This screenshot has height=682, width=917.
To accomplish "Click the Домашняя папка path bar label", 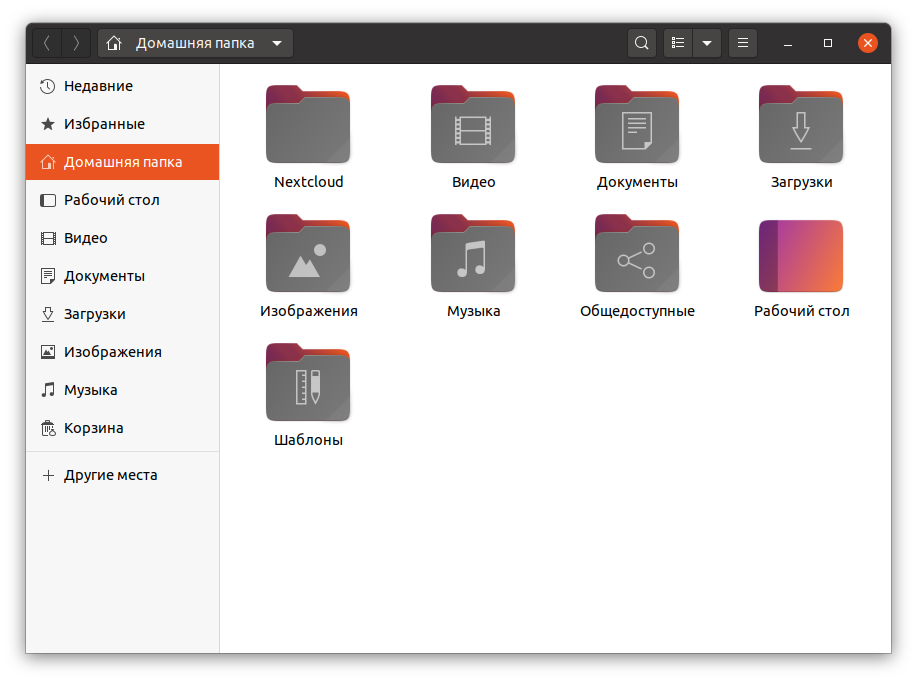I will click(x=195, y=43).
